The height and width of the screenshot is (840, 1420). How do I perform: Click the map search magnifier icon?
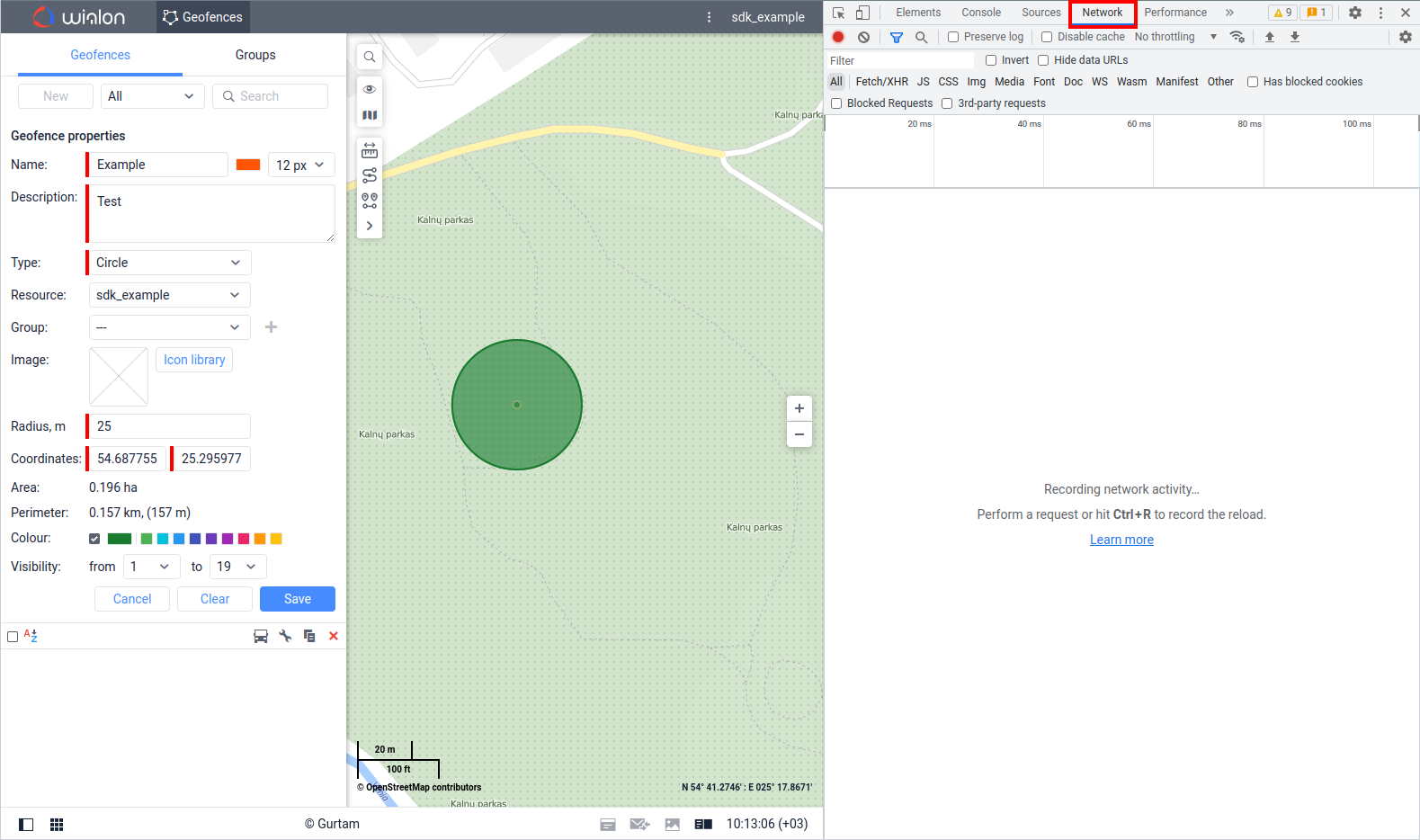coord(370,57)
